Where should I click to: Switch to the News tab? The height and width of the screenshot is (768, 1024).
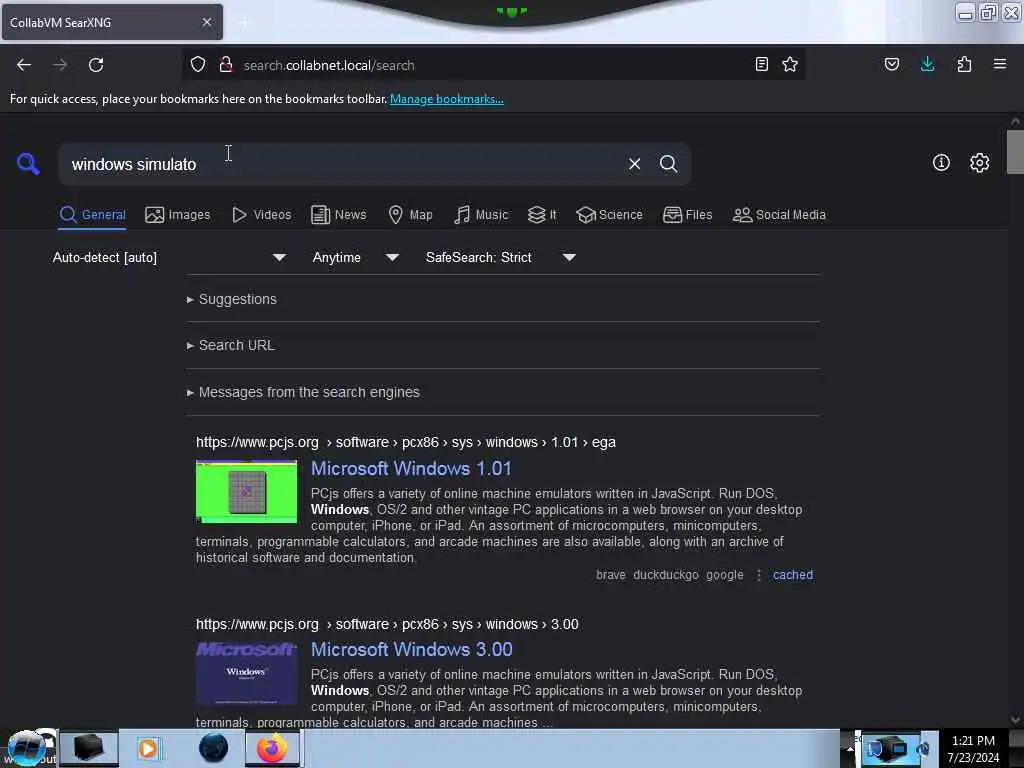tap(339, 215)
